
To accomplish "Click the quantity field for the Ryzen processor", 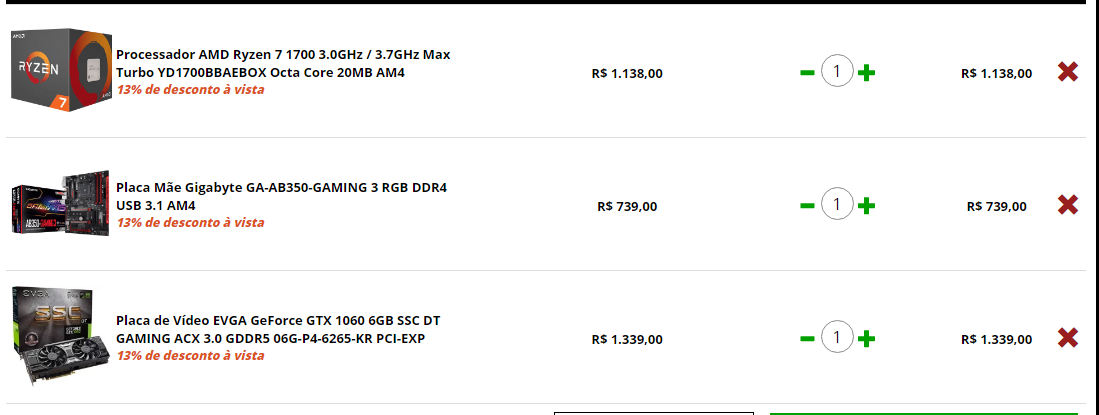I will [x=837, y=72].
